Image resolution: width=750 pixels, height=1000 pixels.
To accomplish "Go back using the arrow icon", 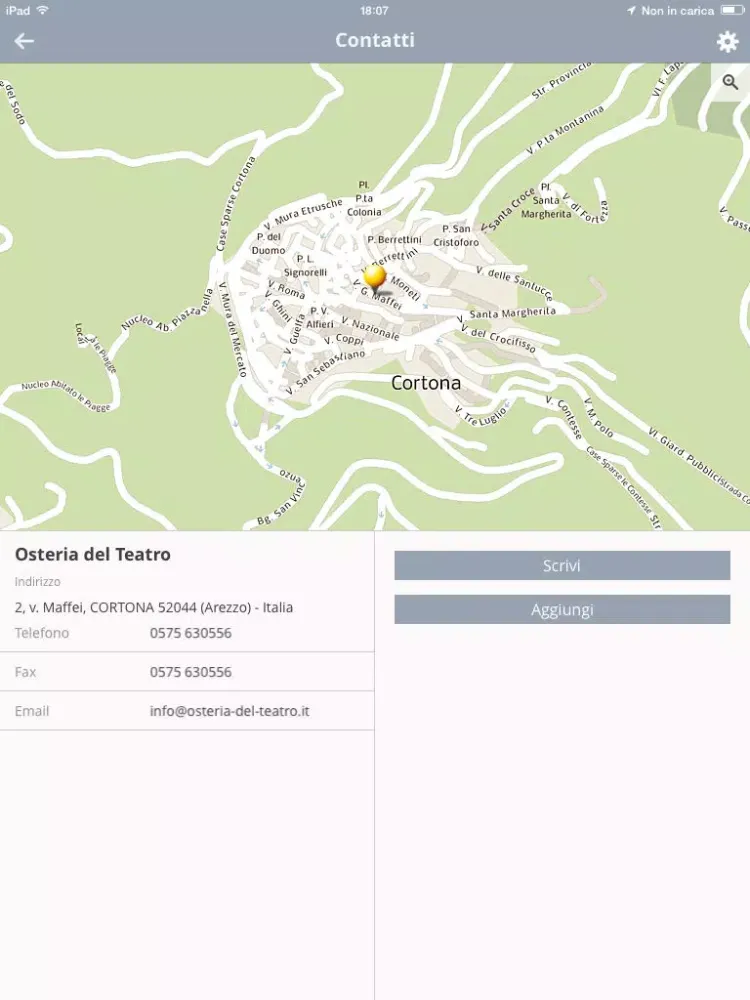I will point(24,41).
